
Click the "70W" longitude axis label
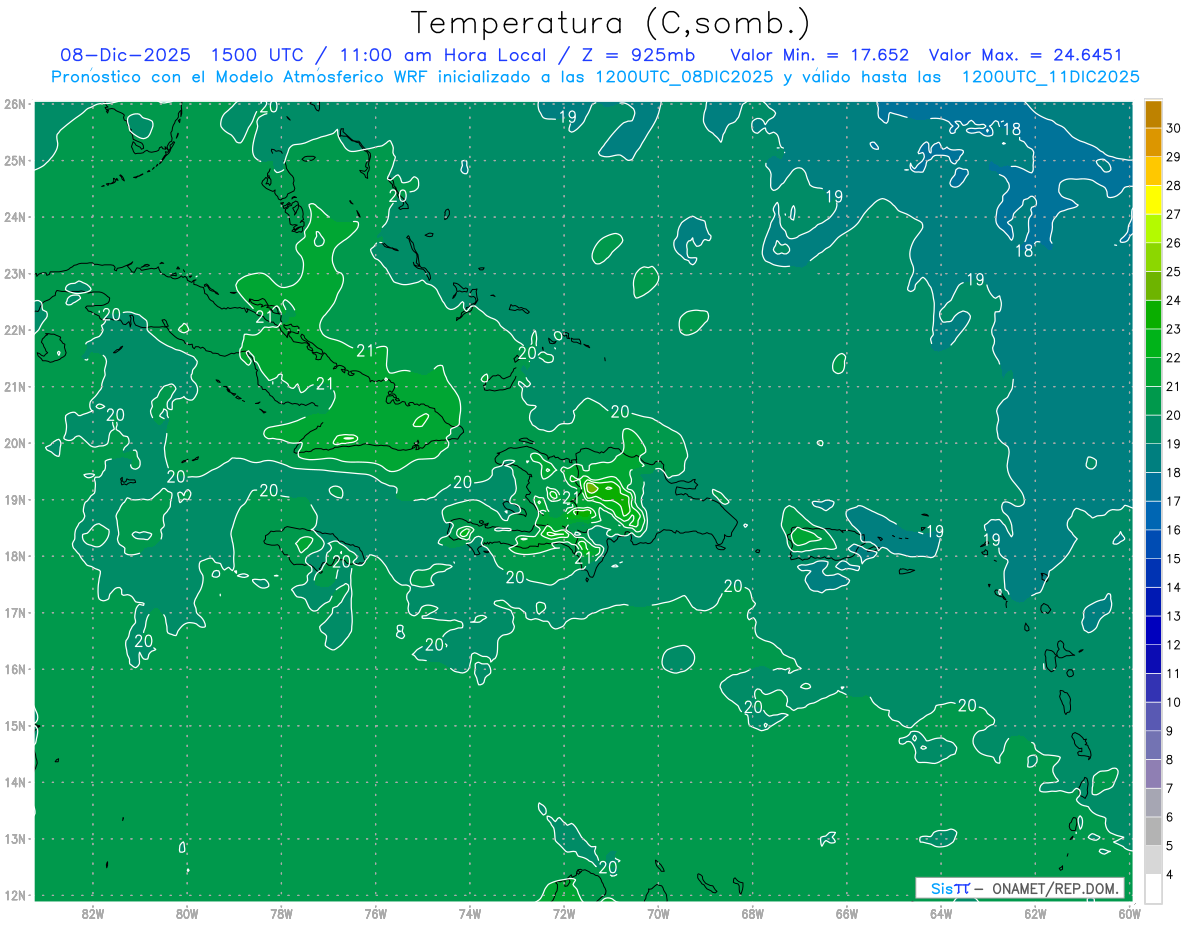[x=658, y=913]
